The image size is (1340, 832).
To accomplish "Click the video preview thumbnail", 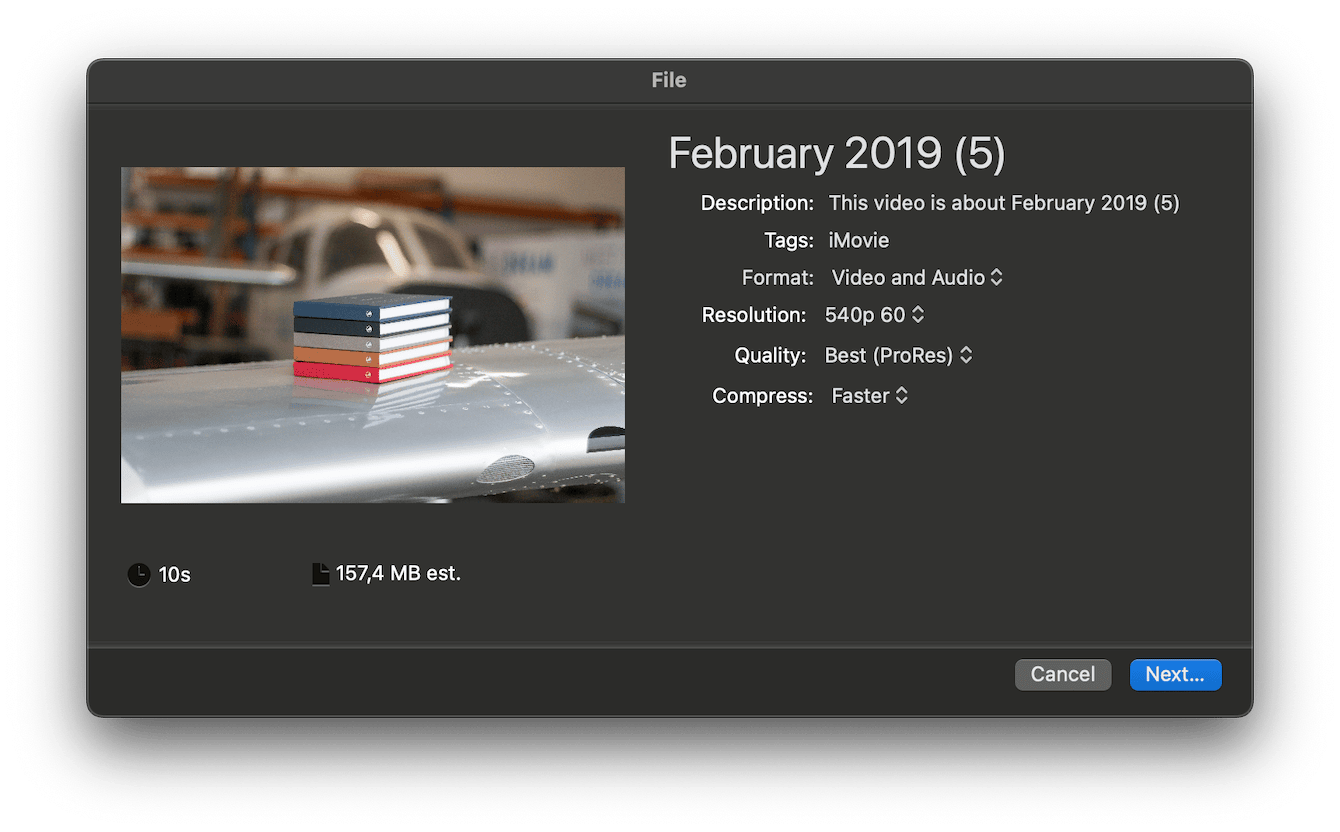I will click(373, 335).
